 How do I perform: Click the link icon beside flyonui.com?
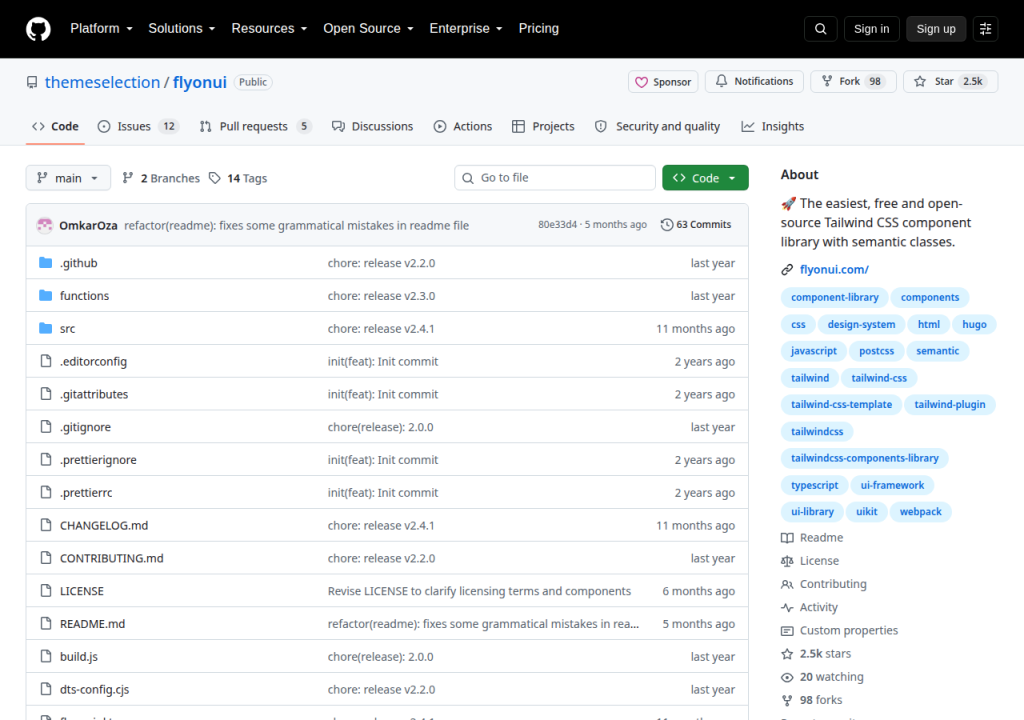(787, 270)
